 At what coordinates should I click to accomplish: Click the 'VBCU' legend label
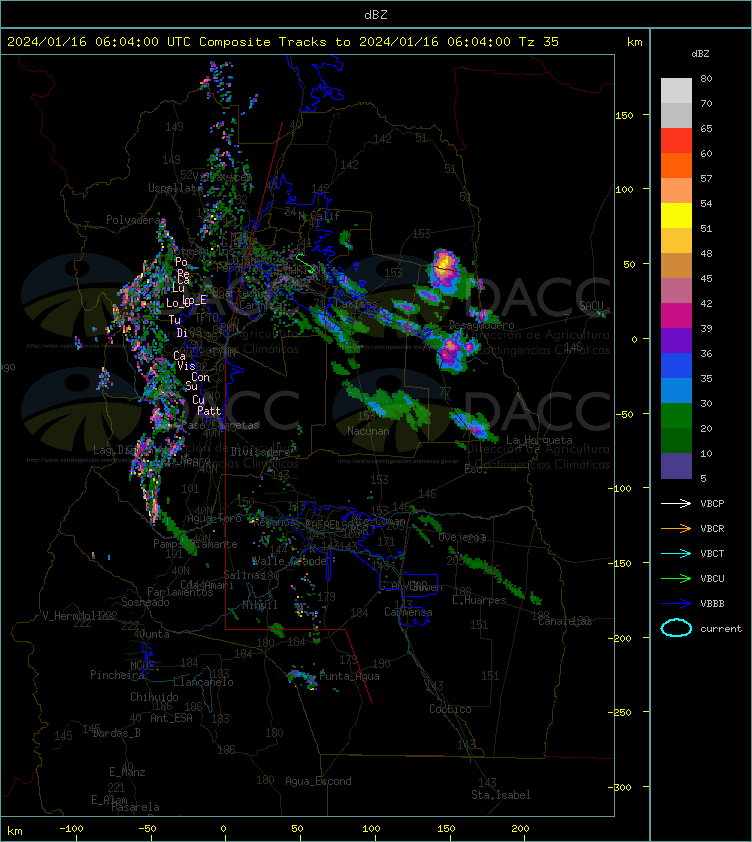[712, 578]
